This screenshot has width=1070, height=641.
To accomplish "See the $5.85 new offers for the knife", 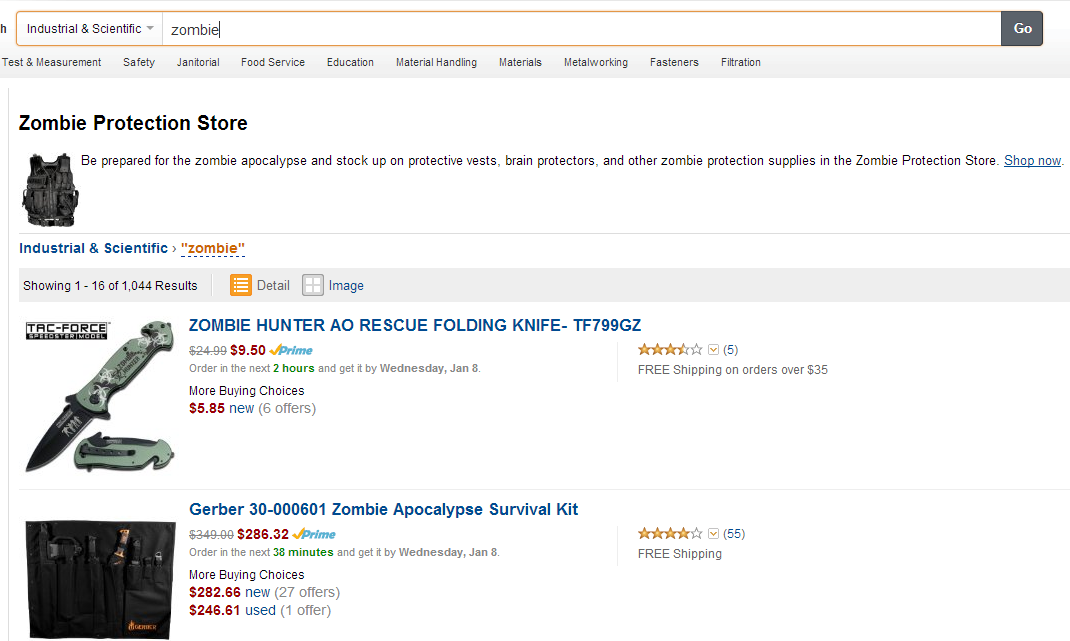I will pos(252,408).
